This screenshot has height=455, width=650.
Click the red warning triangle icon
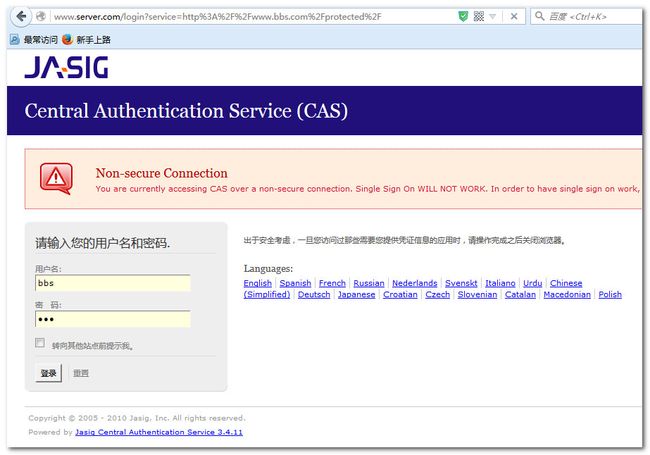(56, 179)
